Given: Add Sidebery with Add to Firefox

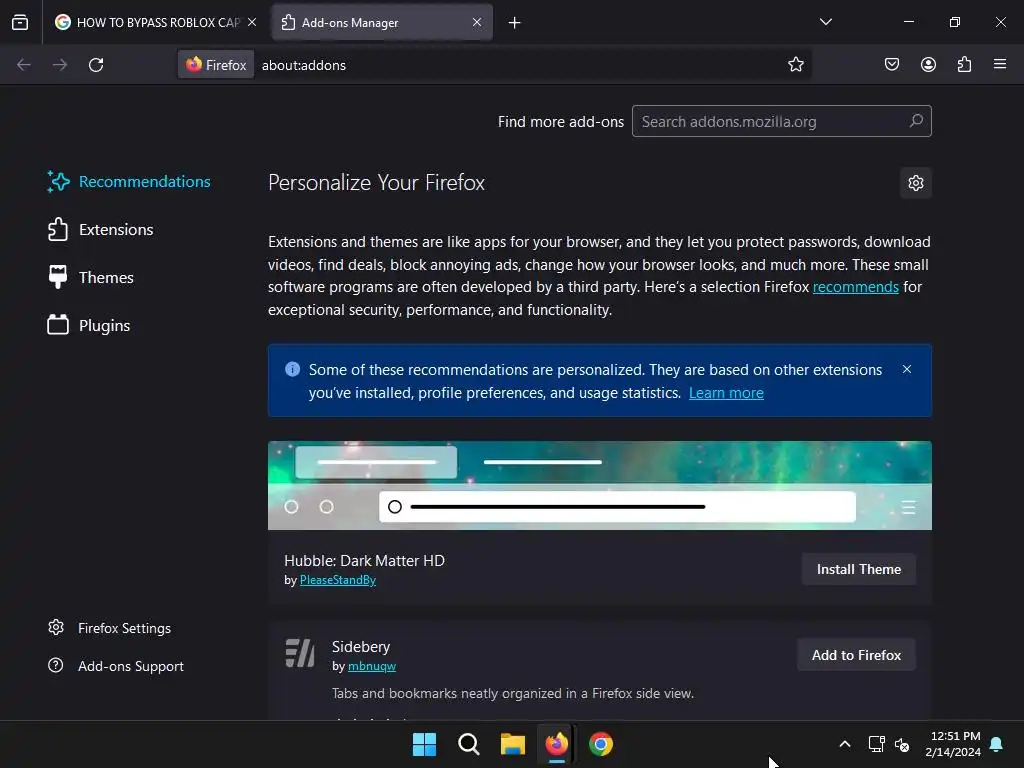Looking at the screenshot, I should [x=856, y=655].
